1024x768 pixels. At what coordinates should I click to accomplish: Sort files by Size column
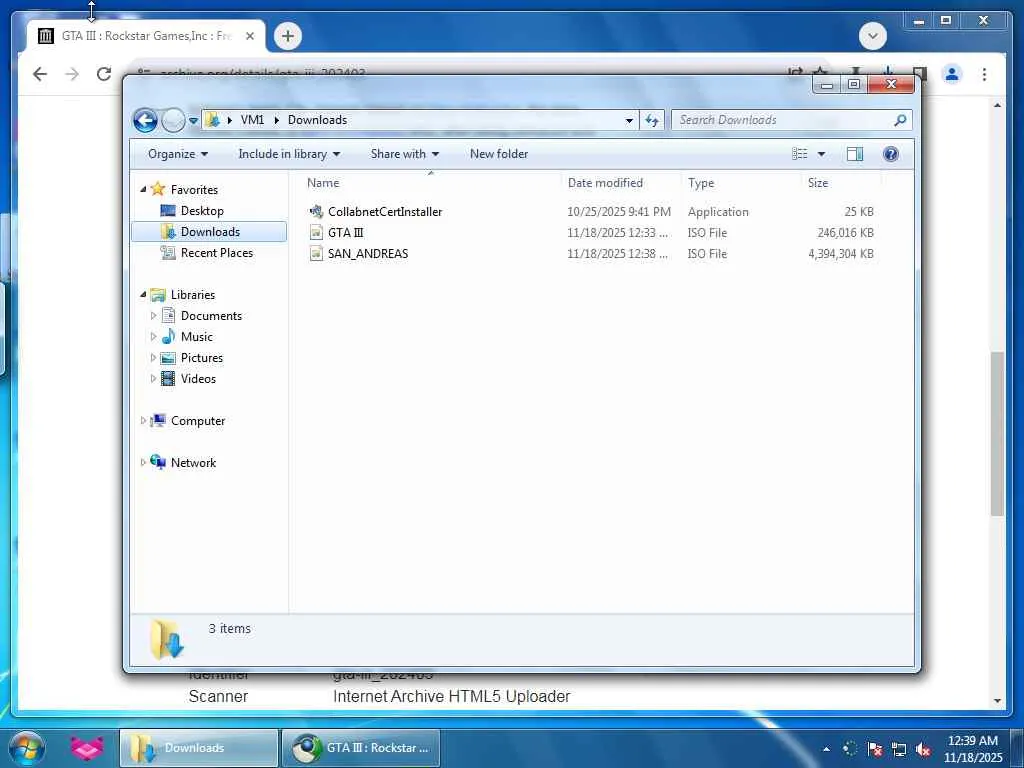click(x=841, y=183)
